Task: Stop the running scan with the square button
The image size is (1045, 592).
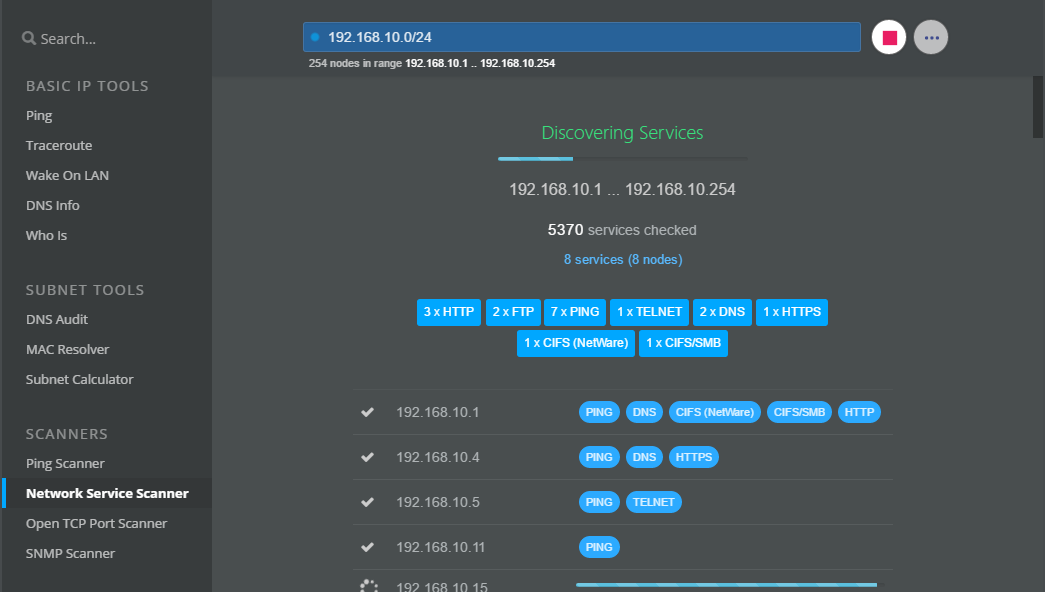Action: [888, 36]
